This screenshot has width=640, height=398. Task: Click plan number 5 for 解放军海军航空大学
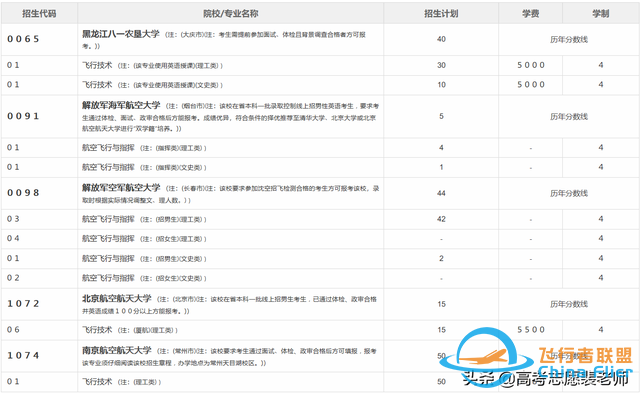pyautogui.click(x=441, y=116)
